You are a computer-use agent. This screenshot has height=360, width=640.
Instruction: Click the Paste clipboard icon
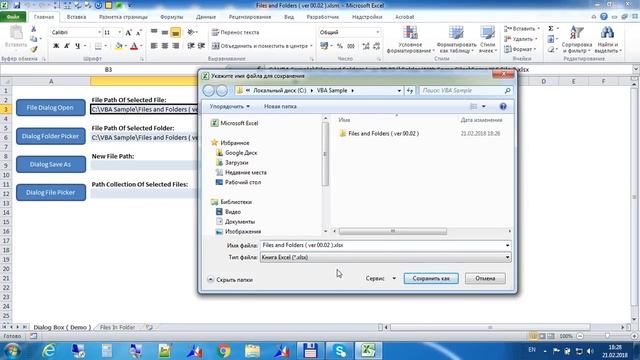pyautogui.click(x=16, y=33)
